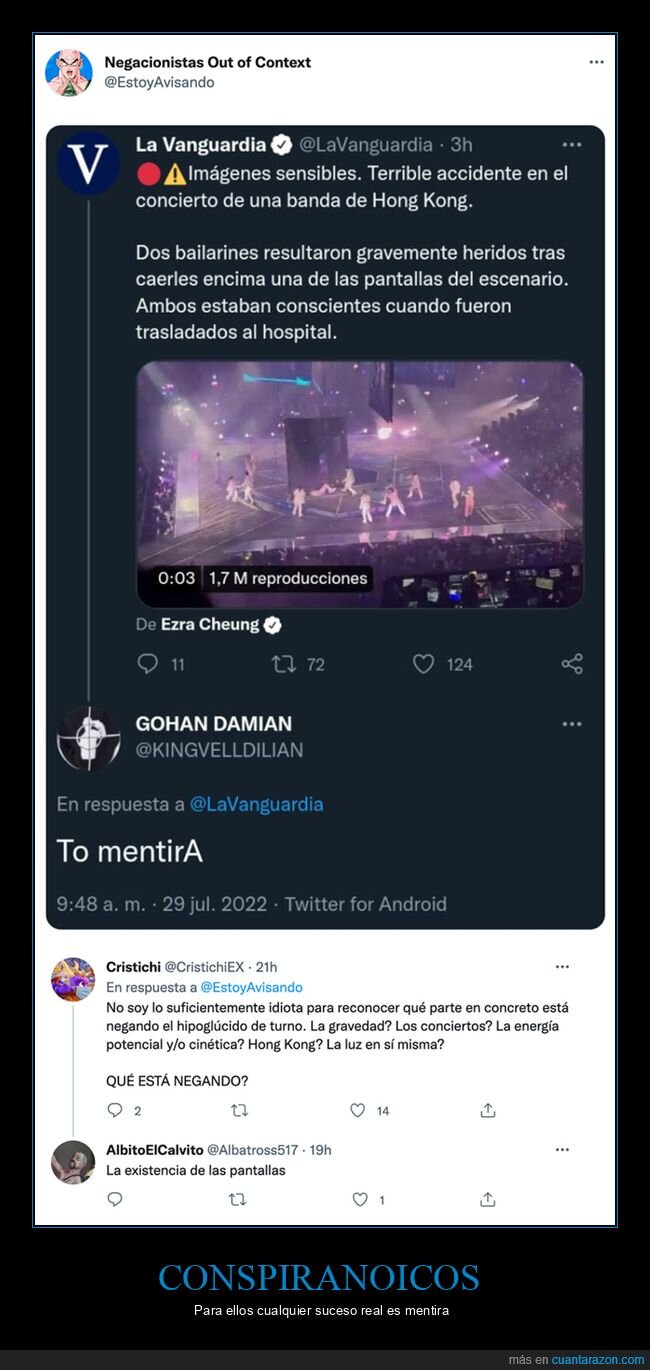Click Ezra Cheung video source name
The height and width of the screenshot is (1370, 650).
click(x=210, y=625)
